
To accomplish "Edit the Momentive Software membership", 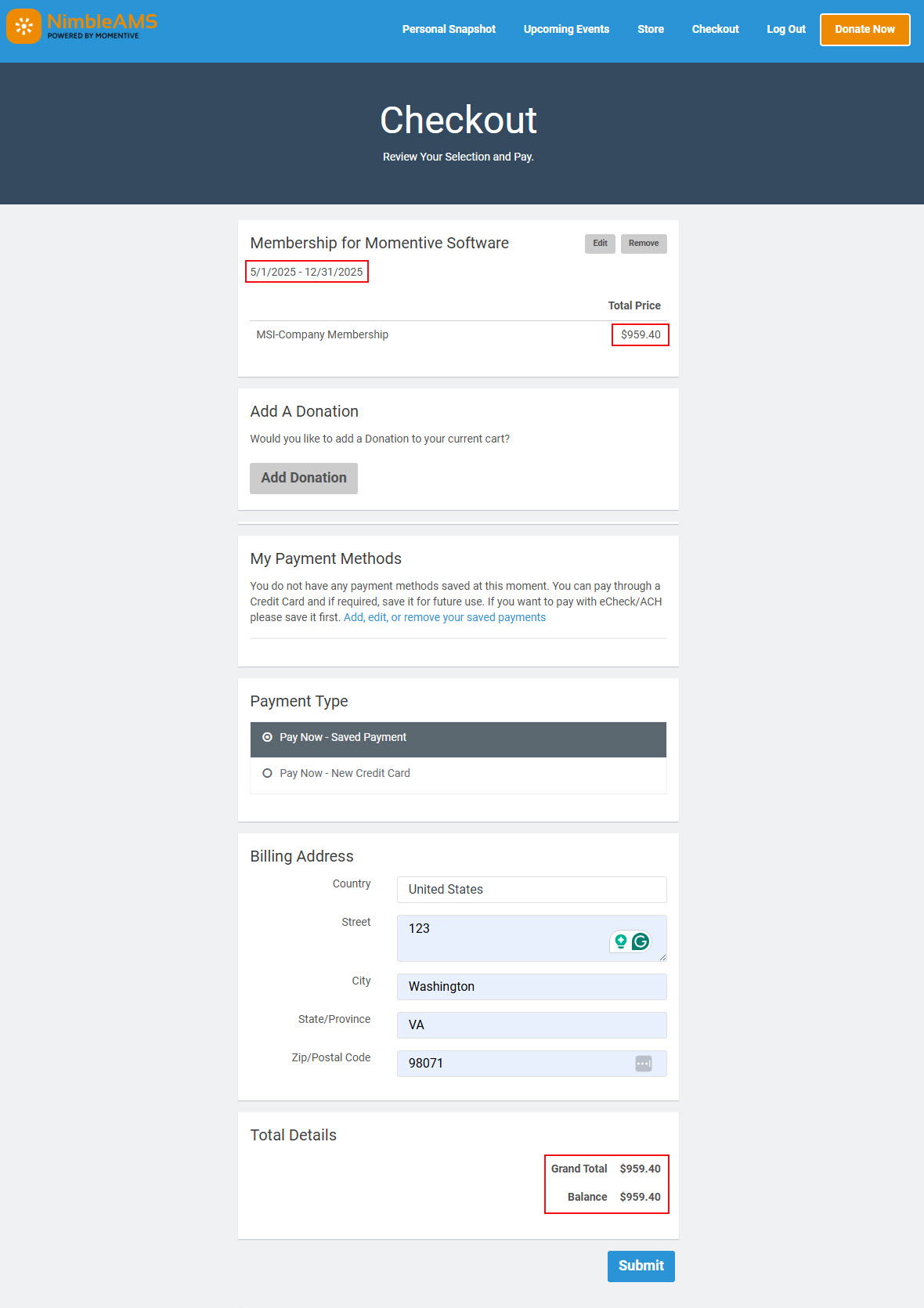I will coord(600,244).
